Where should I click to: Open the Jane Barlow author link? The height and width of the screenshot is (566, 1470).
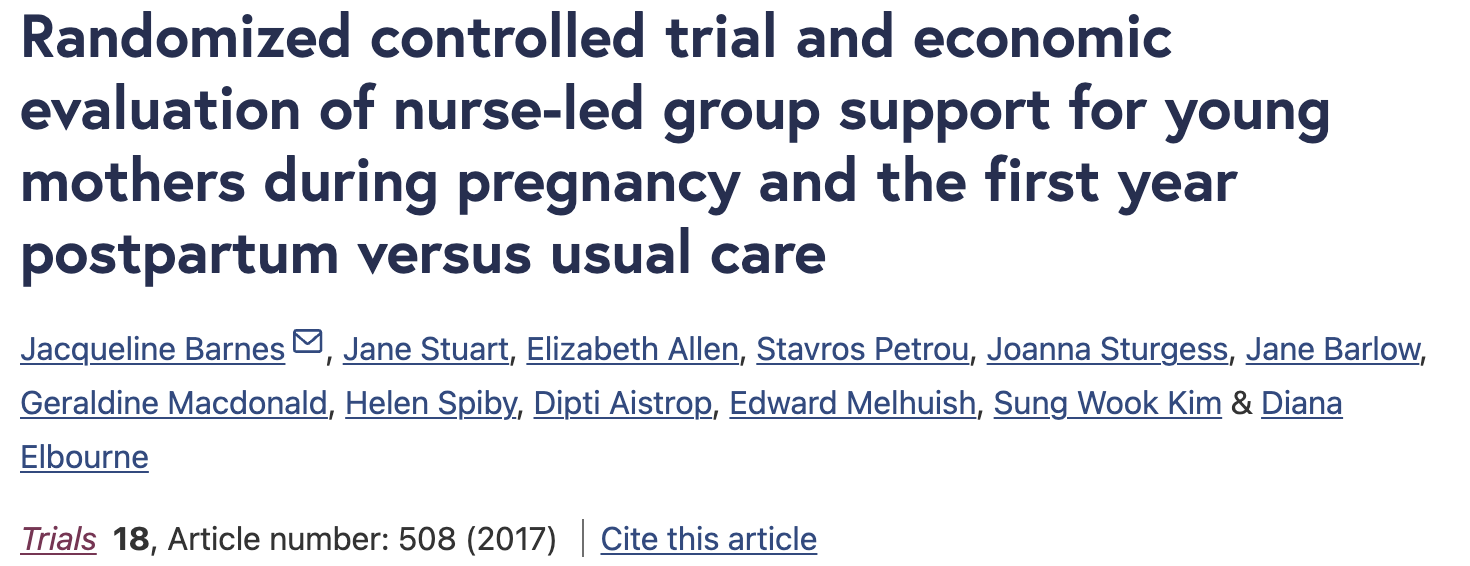[1333, 349]
